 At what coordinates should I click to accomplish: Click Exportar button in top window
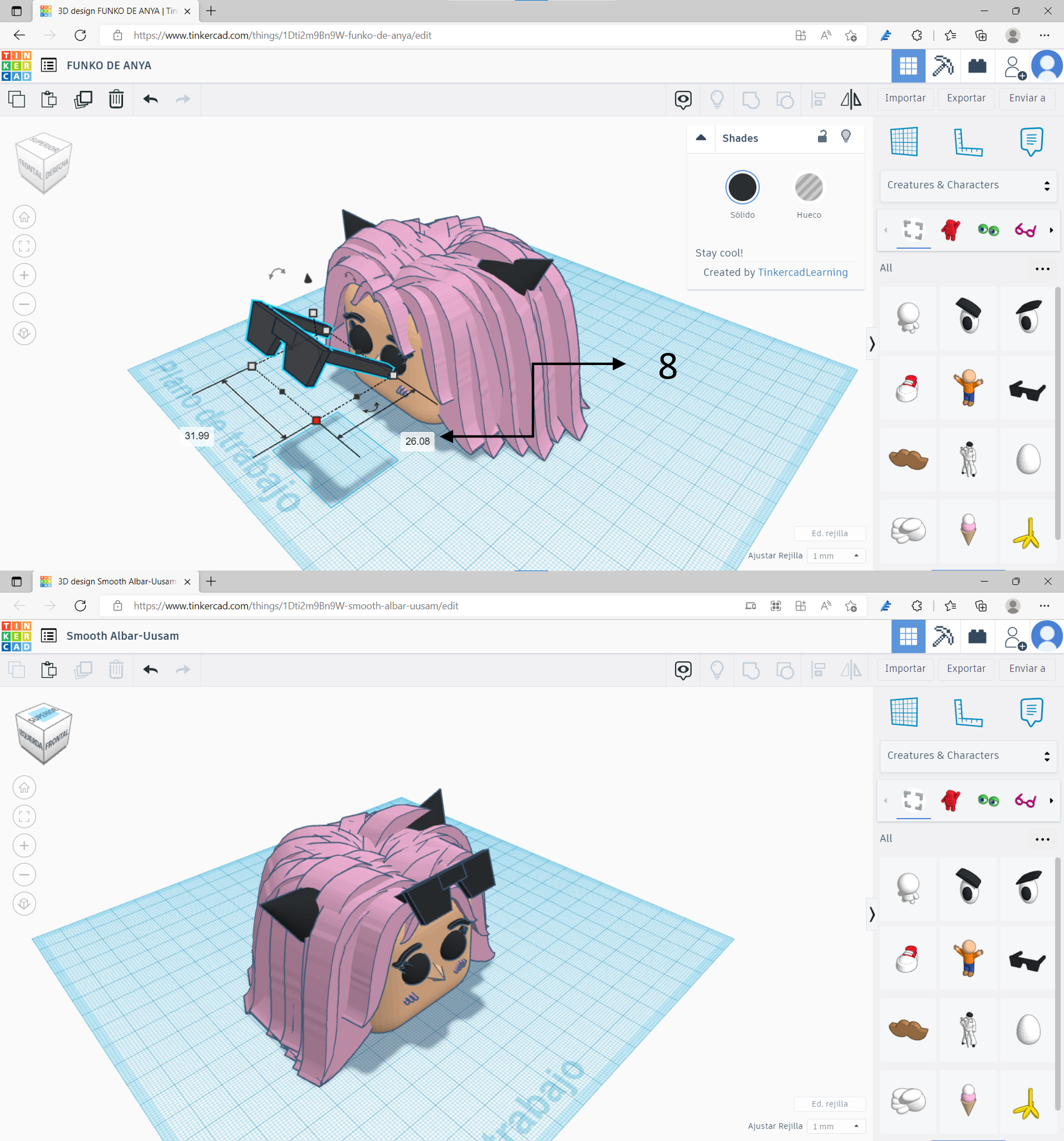pos(966,98)
